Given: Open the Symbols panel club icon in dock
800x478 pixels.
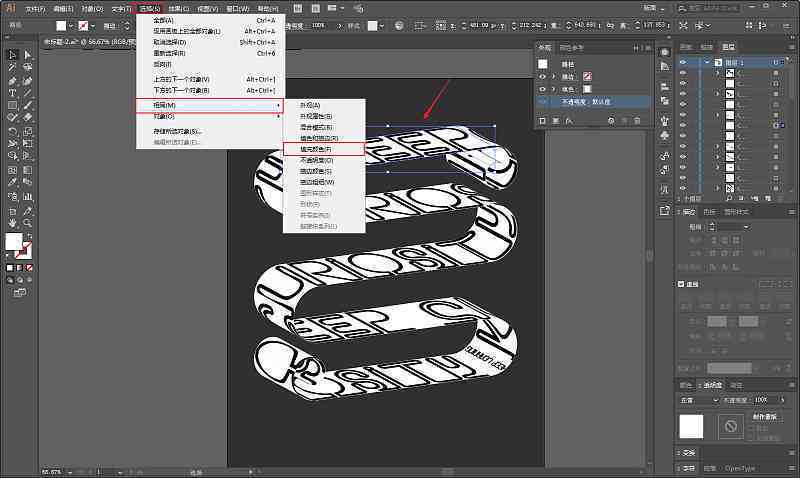Looking at the screenshot, I should [664, 136].
